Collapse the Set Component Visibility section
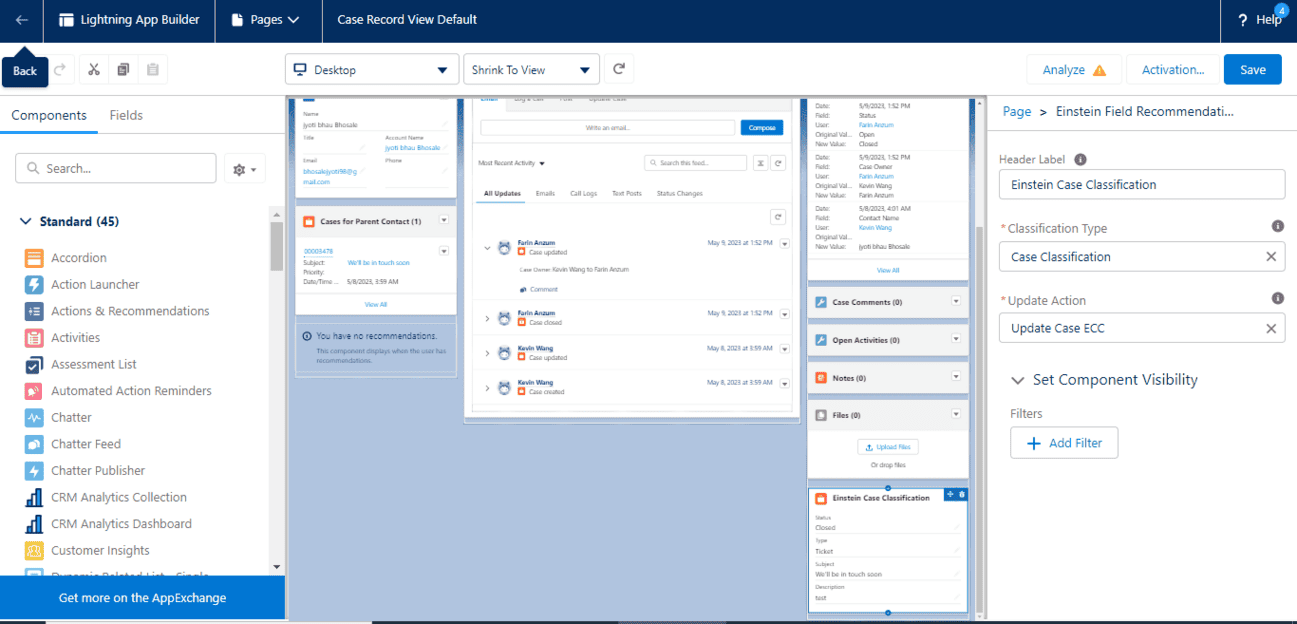 pos(1018,380)
